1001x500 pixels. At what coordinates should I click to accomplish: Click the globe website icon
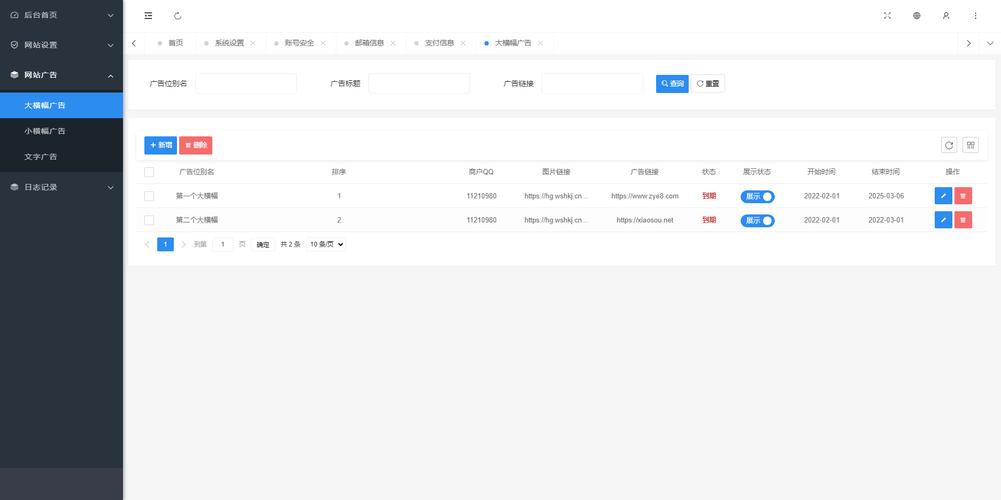click(916, 16)
